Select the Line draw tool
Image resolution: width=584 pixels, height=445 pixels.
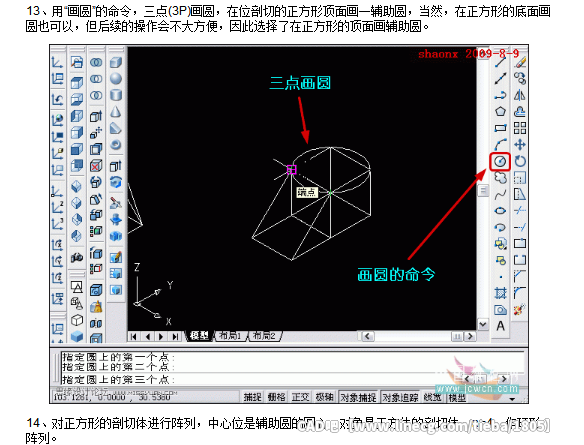click(500, 62)
